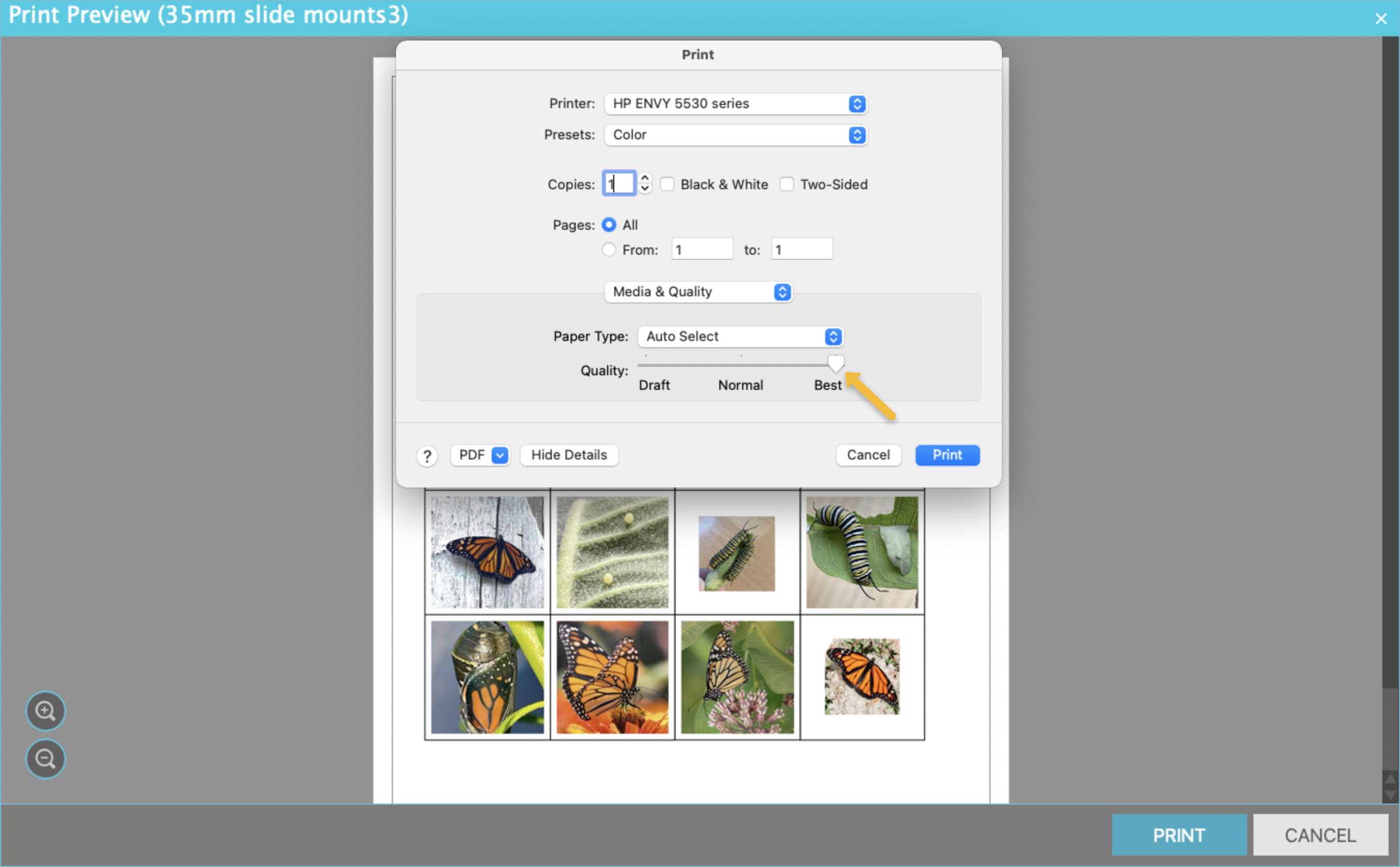Select the All pages radio button
Viewport: 1400px width, 867px height.
[x=609, y=225]
